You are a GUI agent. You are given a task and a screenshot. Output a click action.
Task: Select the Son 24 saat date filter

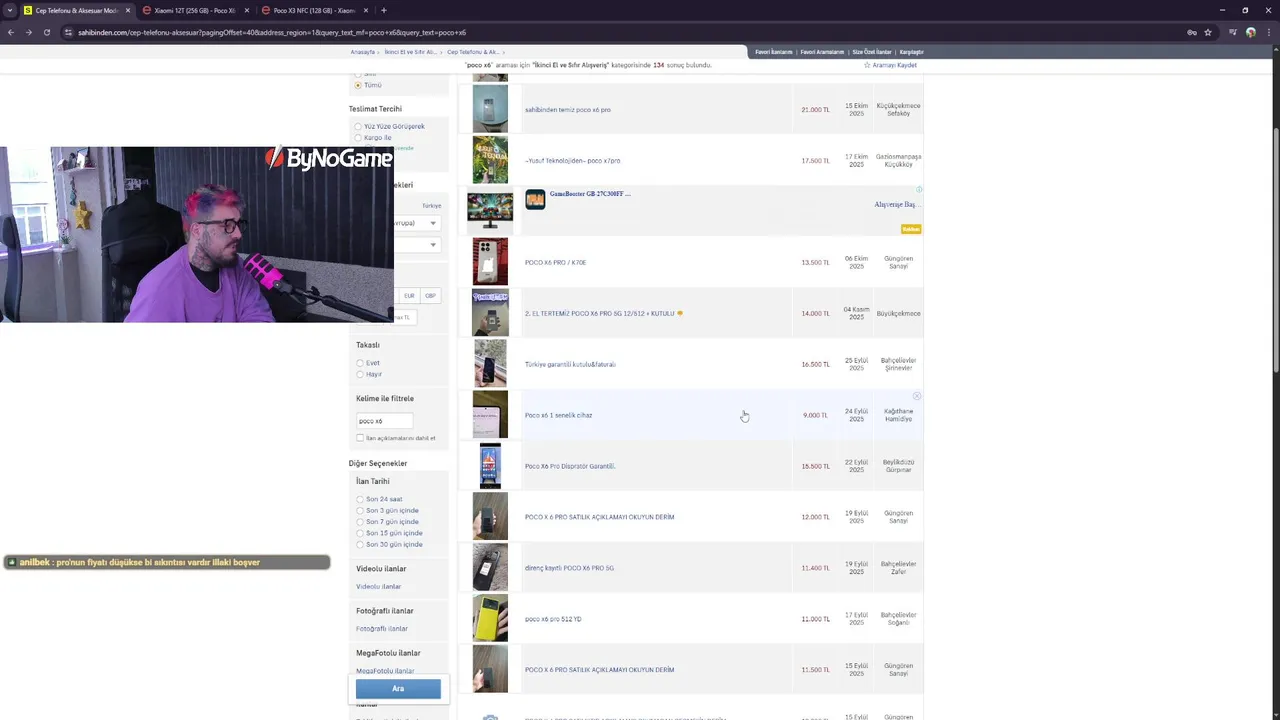pyautogui.click(x=360, y=499)
